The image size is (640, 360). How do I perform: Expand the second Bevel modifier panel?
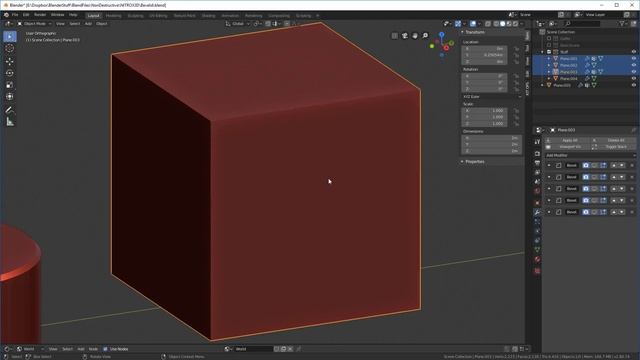(x=549, y=177)
